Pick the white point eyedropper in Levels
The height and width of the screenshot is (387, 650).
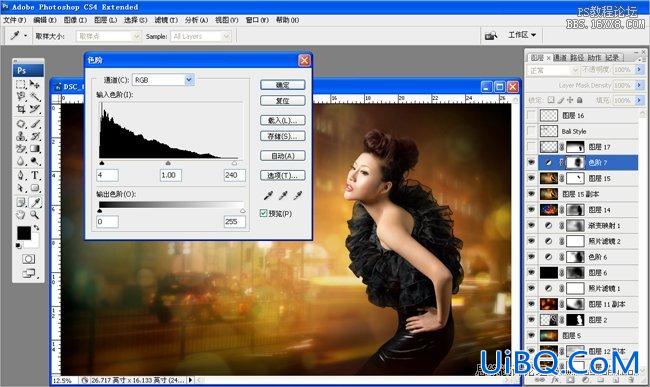(x=298, y=195)
